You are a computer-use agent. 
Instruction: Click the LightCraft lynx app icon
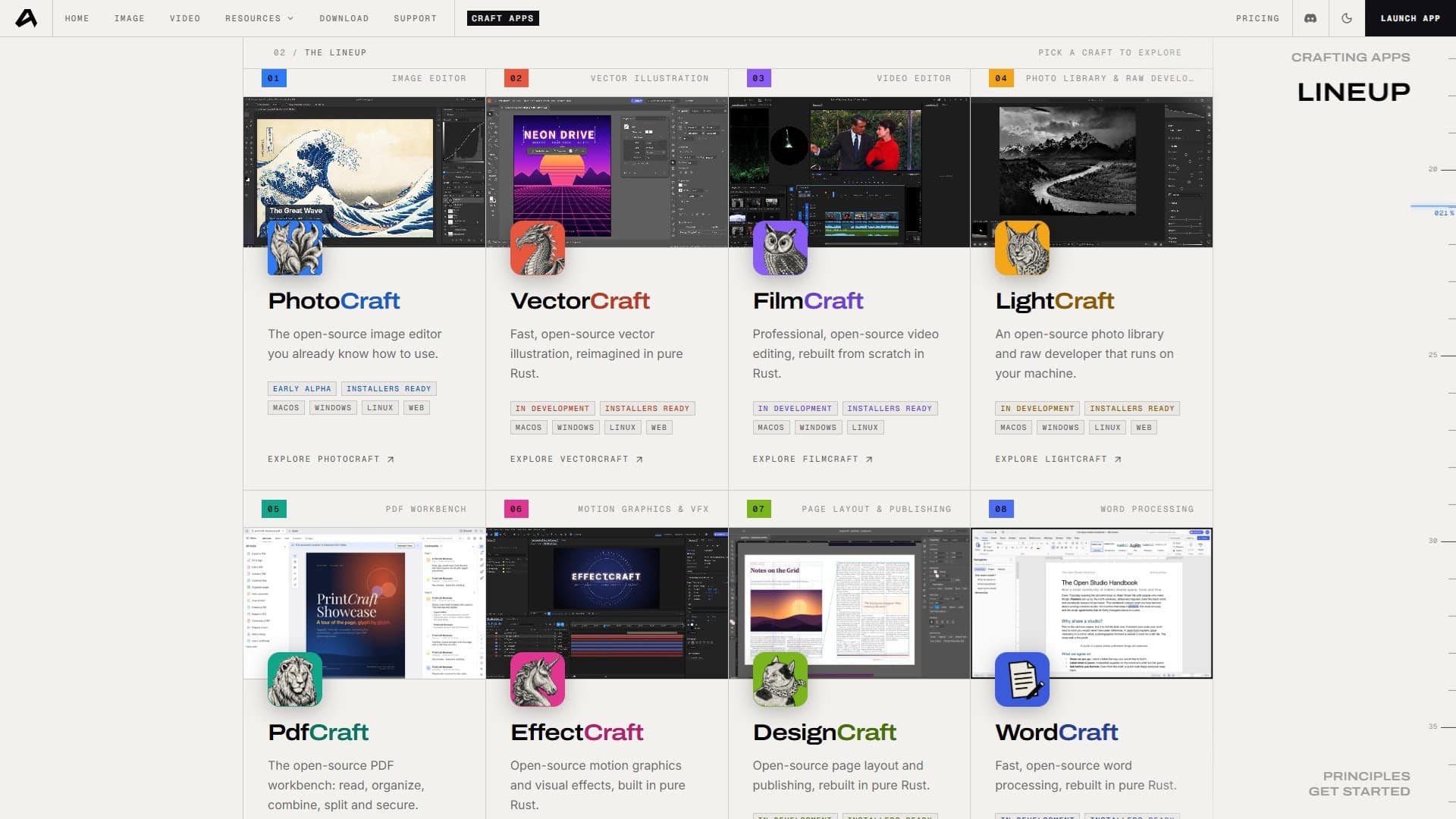(x=1022, y=248)
